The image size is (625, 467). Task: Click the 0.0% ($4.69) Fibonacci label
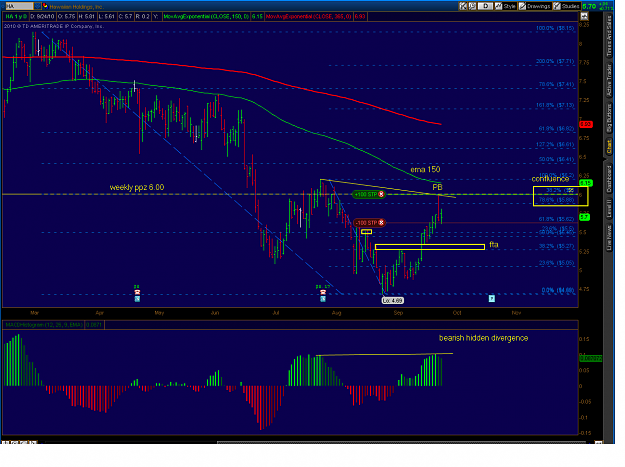[558, 290]
